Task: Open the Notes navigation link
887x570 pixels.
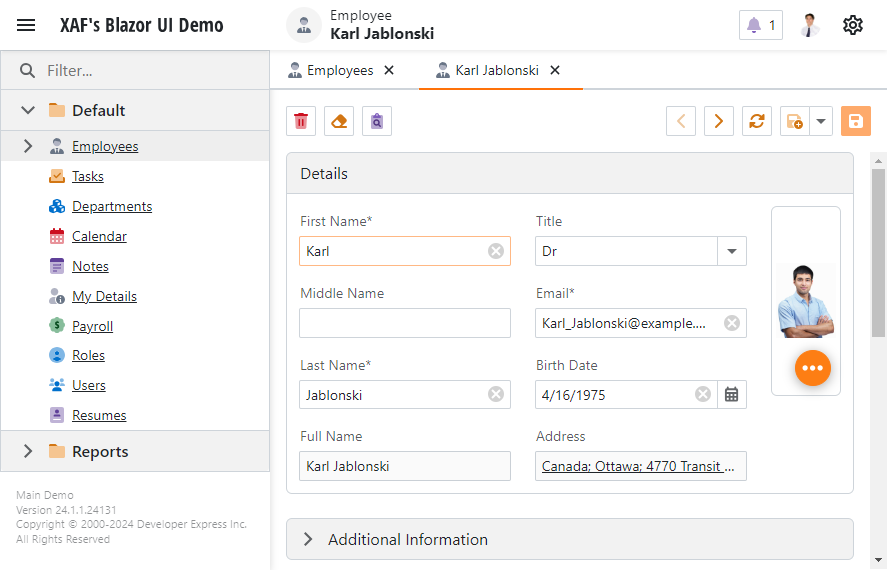Action: tap(90, 266)
